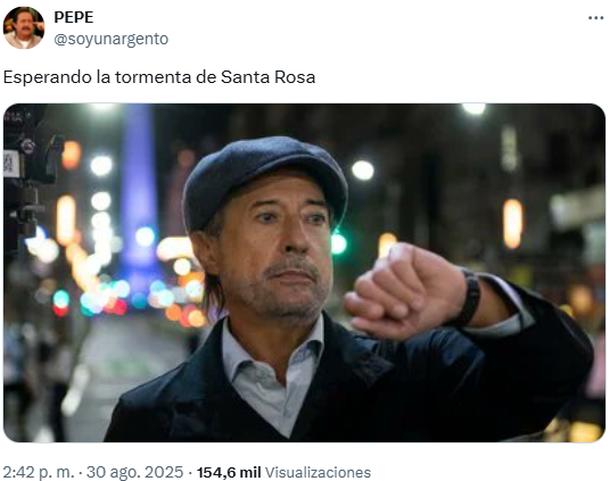Image resolution: width=610 pixels, height=481 pixels.
Task: Open the Visualizaciones label
Action: pyautogui.click(x=318, y=472)
